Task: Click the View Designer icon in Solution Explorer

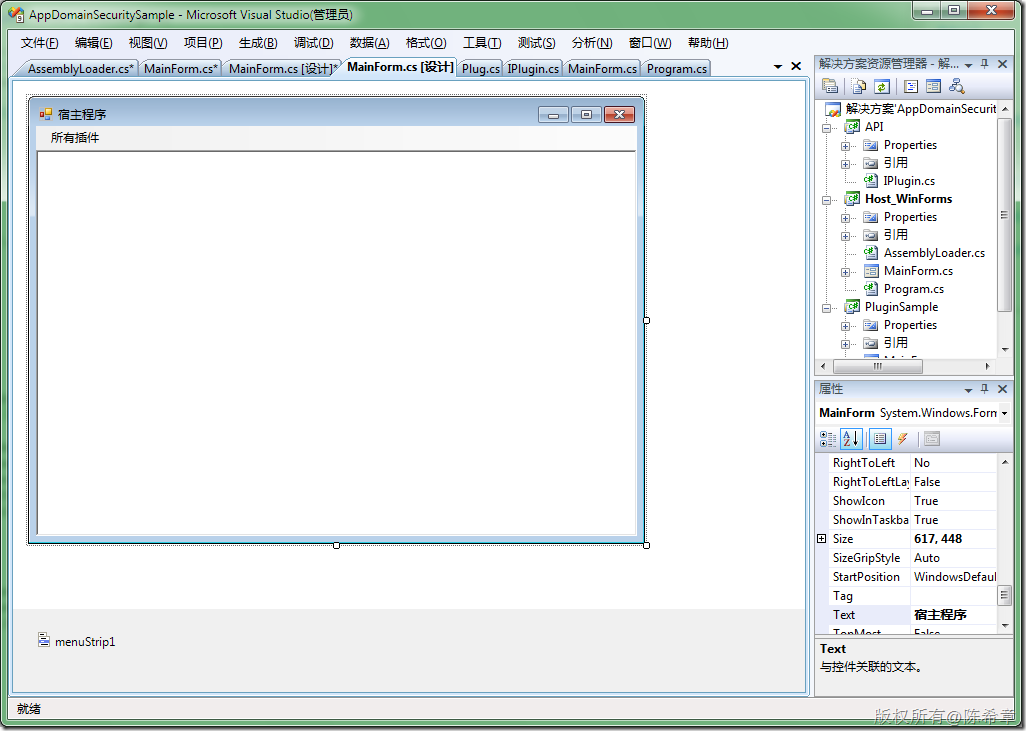Action: 934,86
